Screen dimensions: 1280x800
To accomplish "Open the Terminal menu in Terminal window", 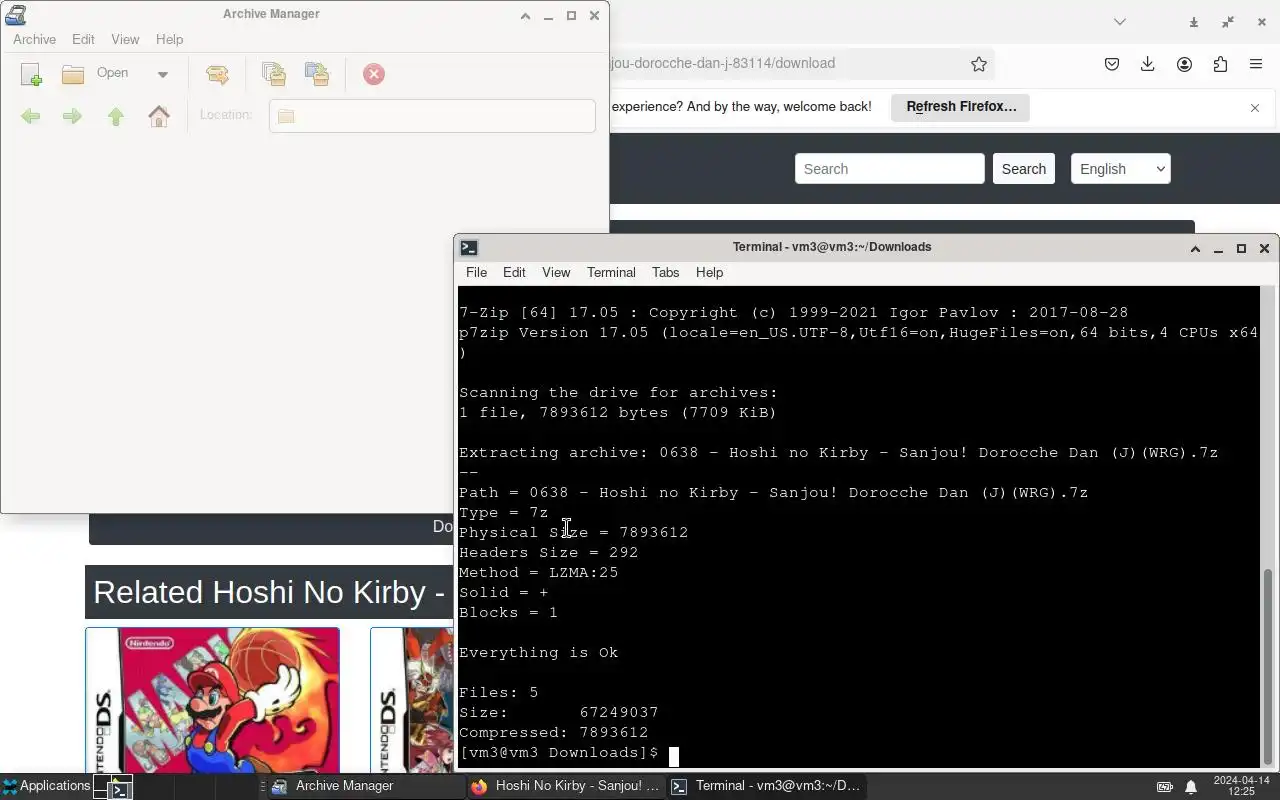I will pyautogui.click(x=611, y=272).
